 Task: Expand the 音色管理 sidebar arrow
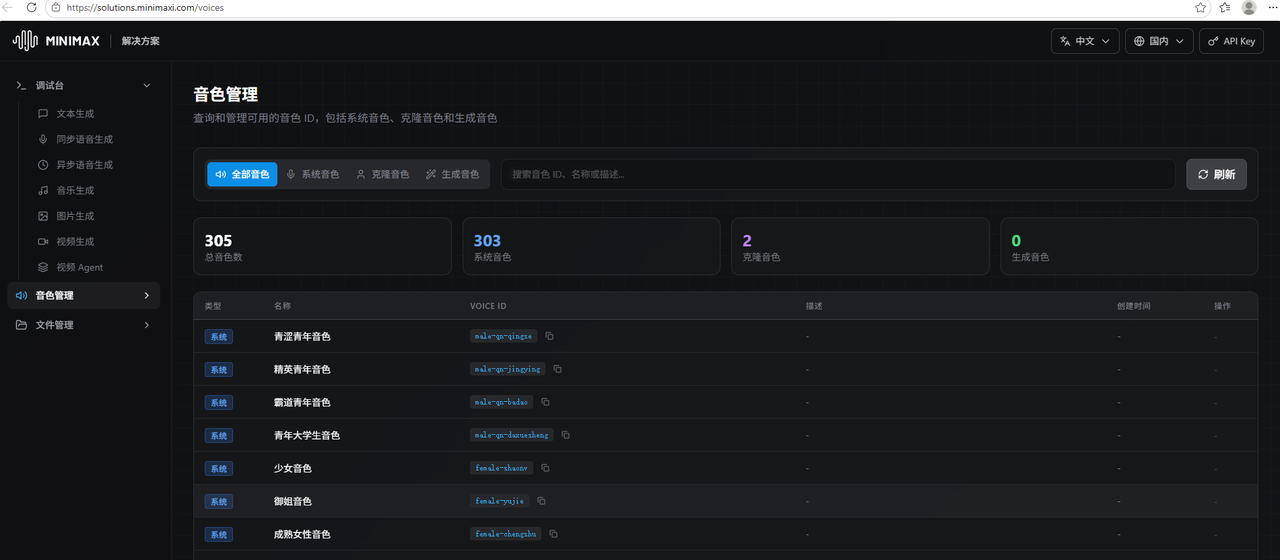147,296
